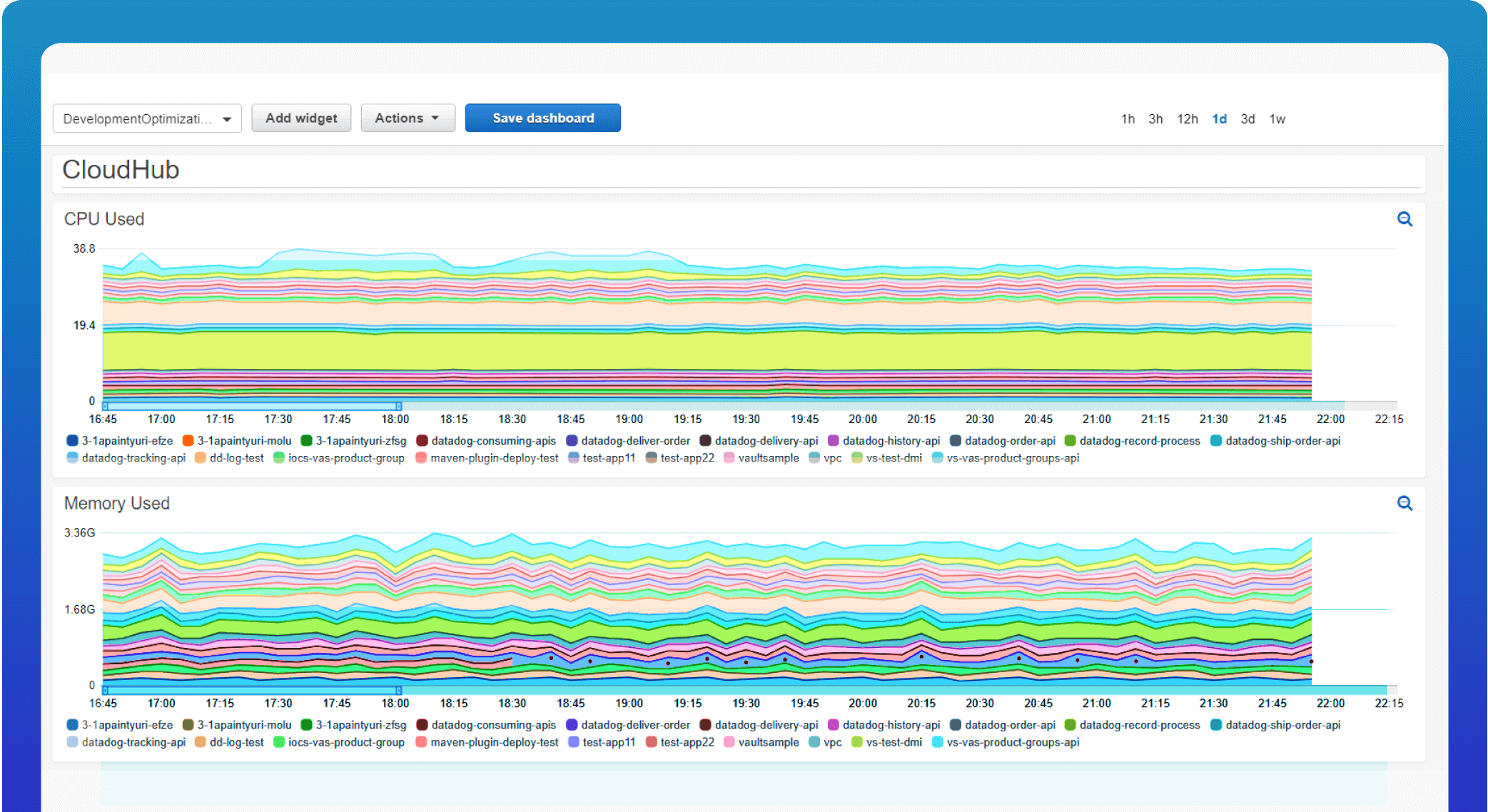Select the 3h time range

pos(1155,119)
